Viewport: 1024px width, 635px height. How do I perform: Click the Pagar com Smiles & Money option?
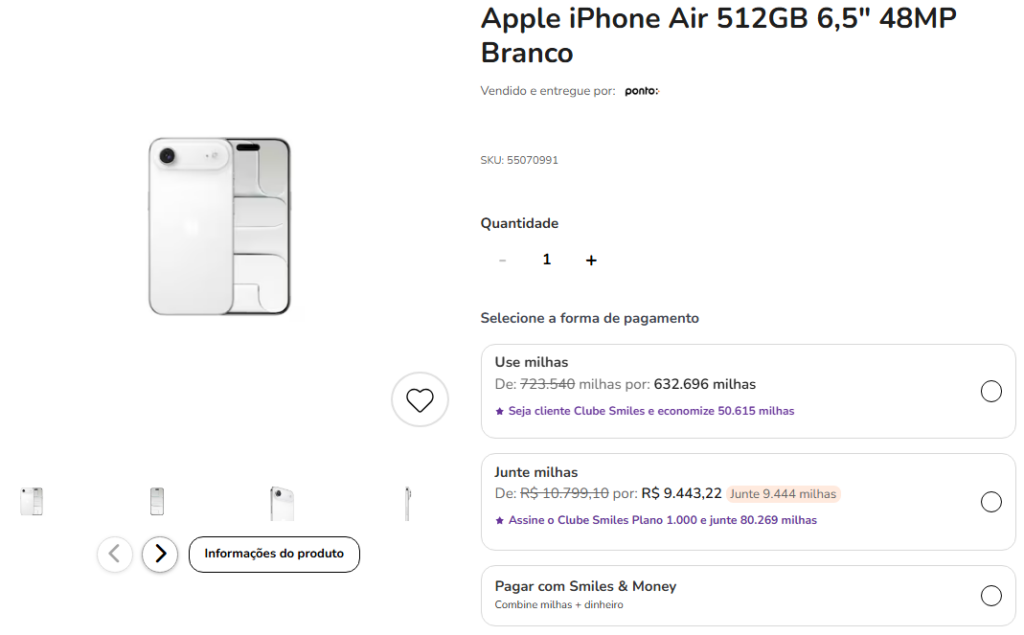point(586,587)
